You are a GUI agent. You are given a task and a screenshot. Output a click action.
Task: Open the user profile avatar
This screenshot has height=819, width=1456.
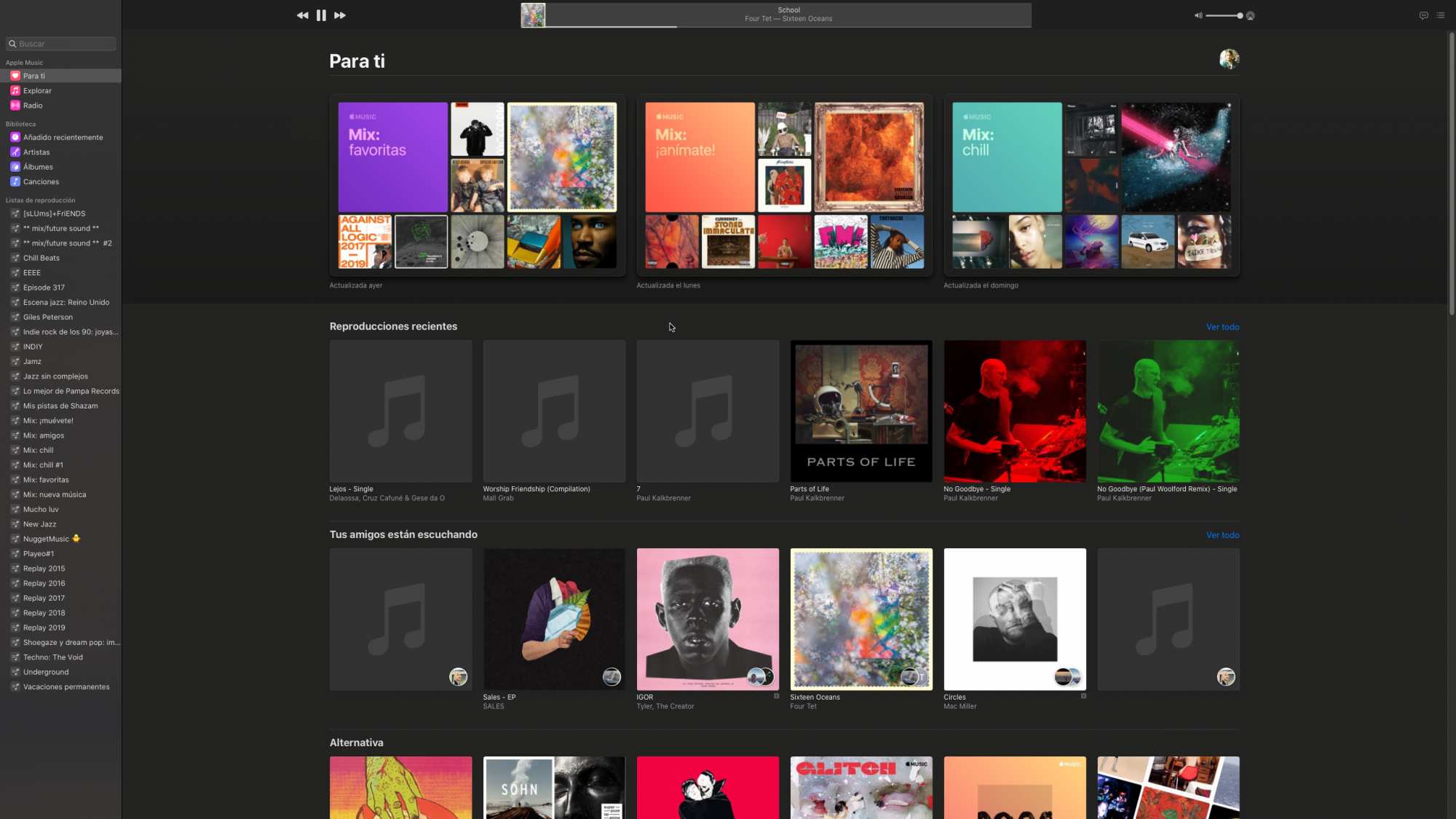[1229, 59]
